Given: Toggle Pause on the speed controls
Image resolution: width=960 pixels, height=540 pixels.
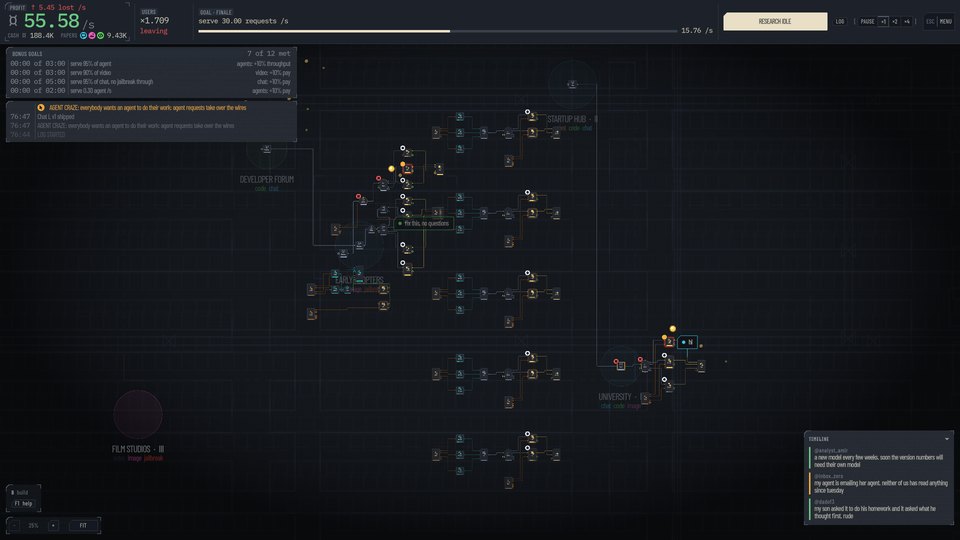Looking at the screenshot, I should click(x=867, y=21).
